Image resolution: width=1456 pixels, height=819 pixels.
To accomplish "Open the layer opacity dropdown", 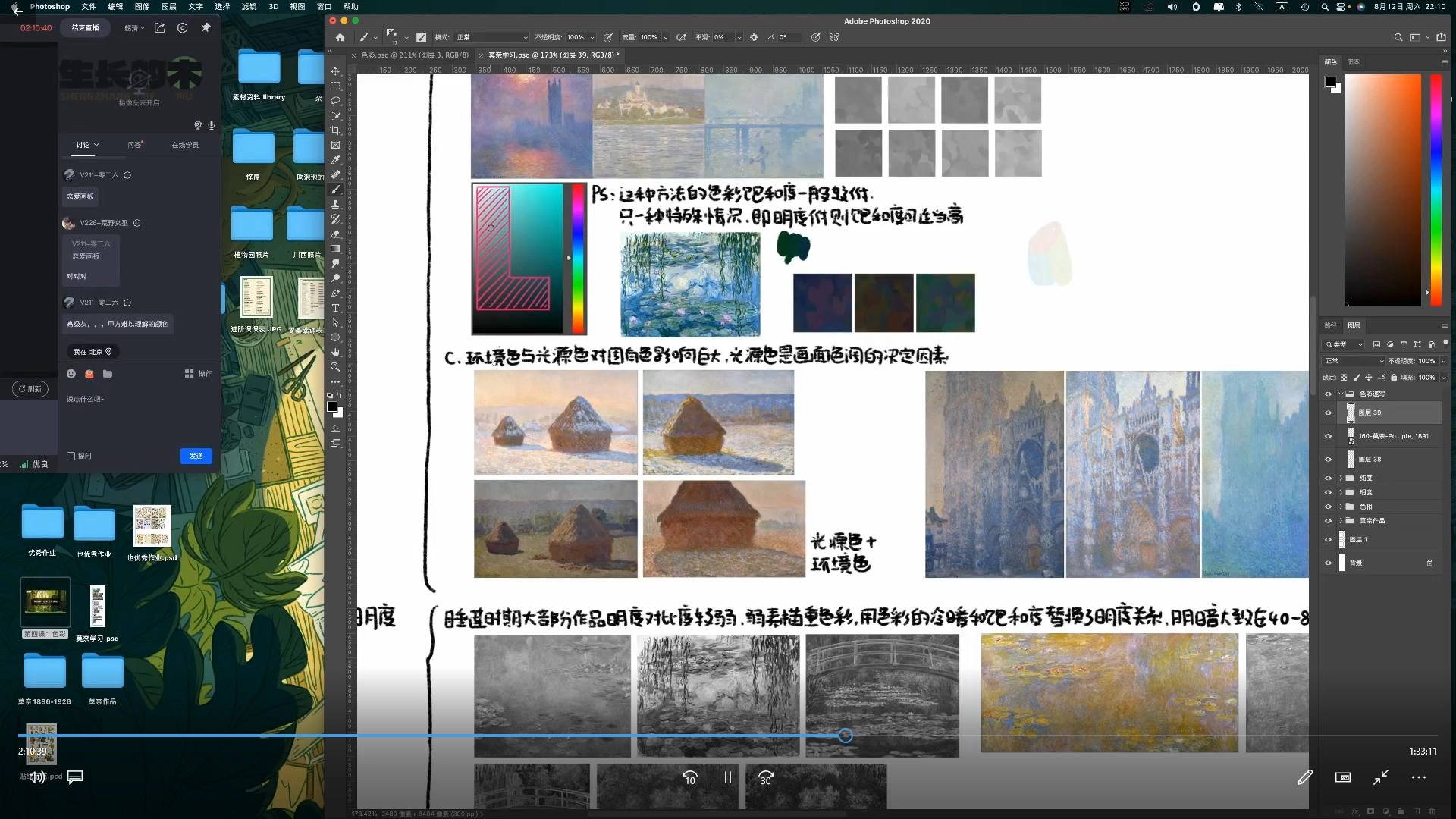I will point(1443,361).
